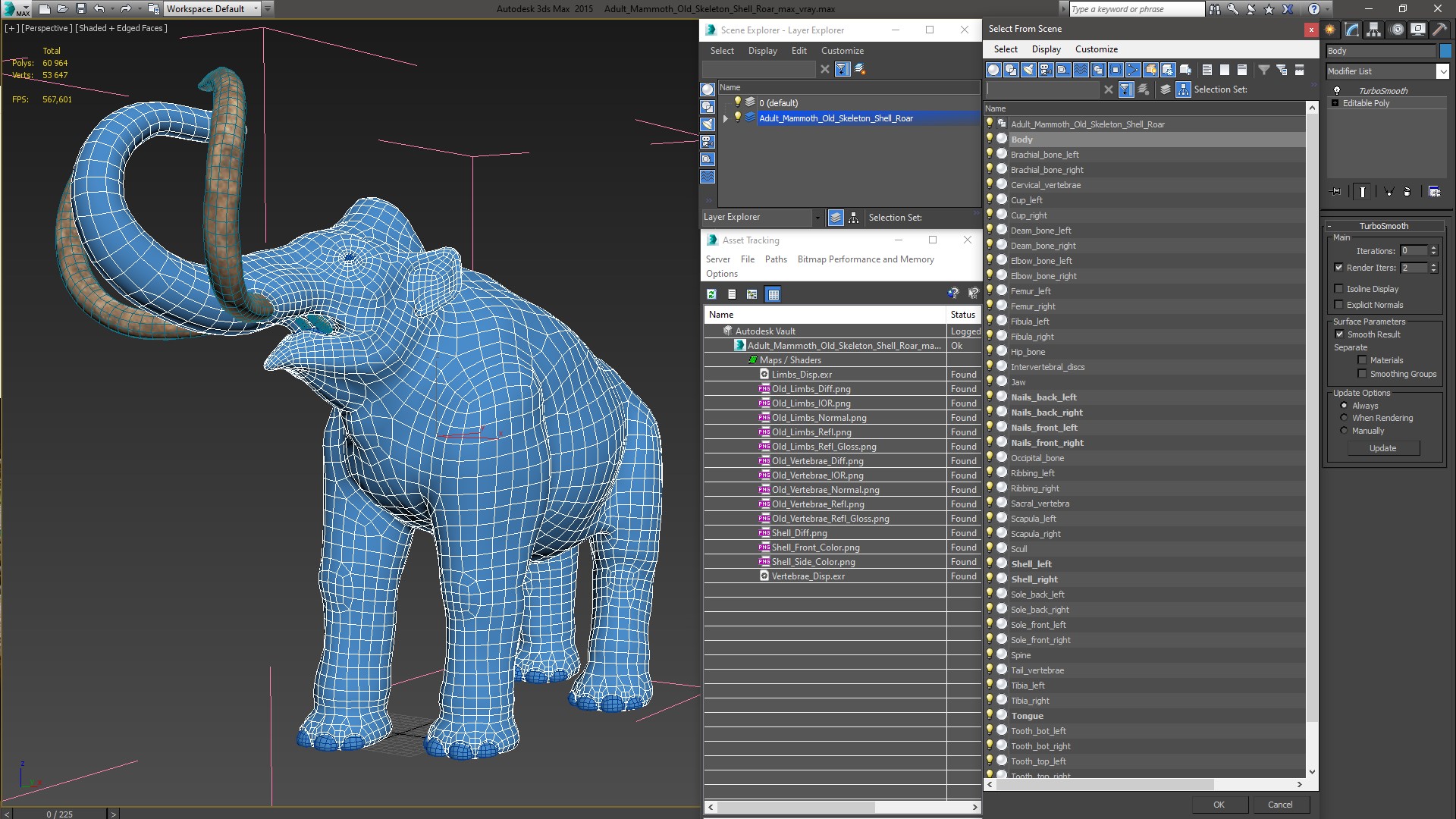Expand Adult_Mammoth_Old_Skeleton_Shell_Roar tree node

[x=725, y=118]
